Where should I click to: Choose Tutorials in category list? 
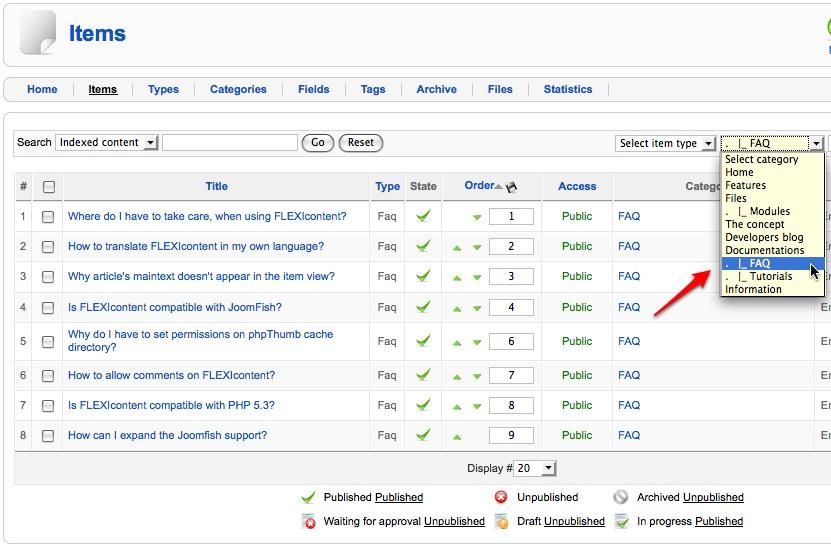pyautogui.click(x=773, y=276)
